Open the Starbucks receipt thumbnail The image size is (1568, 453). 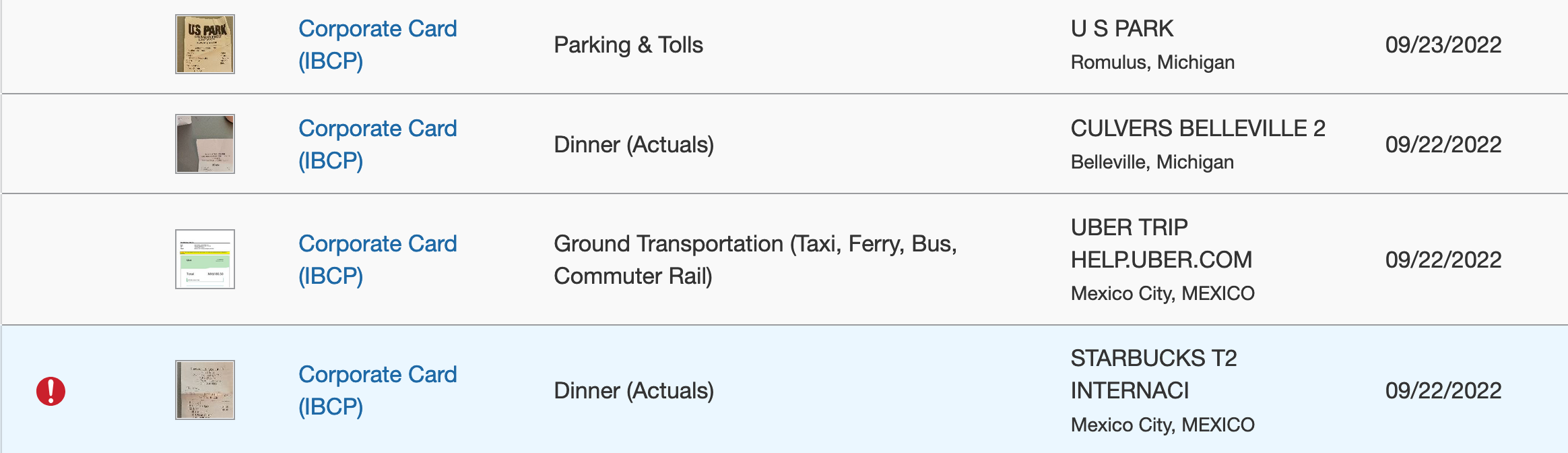click(204, 390)
